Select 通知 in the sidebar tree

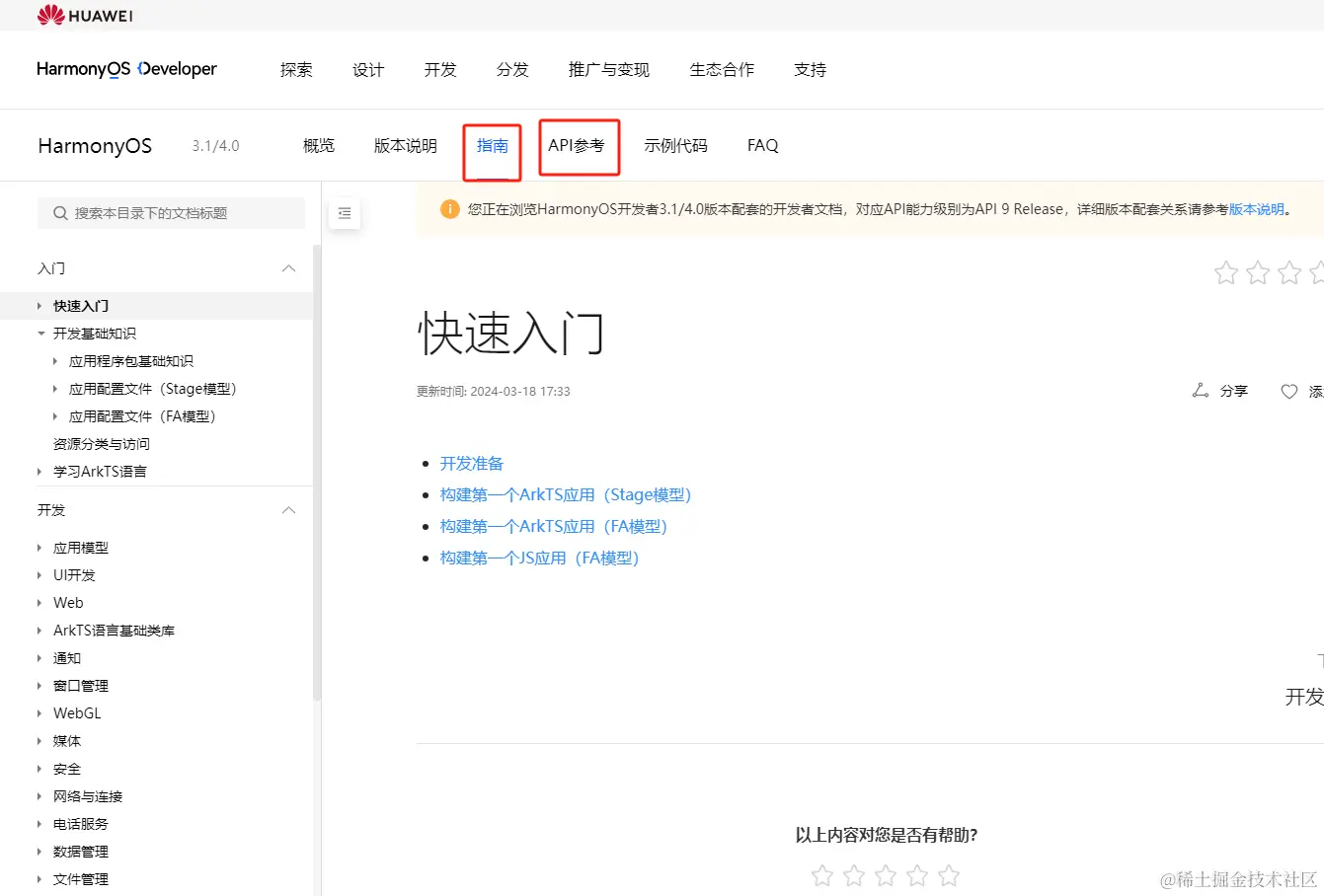[x=67, y=658]
